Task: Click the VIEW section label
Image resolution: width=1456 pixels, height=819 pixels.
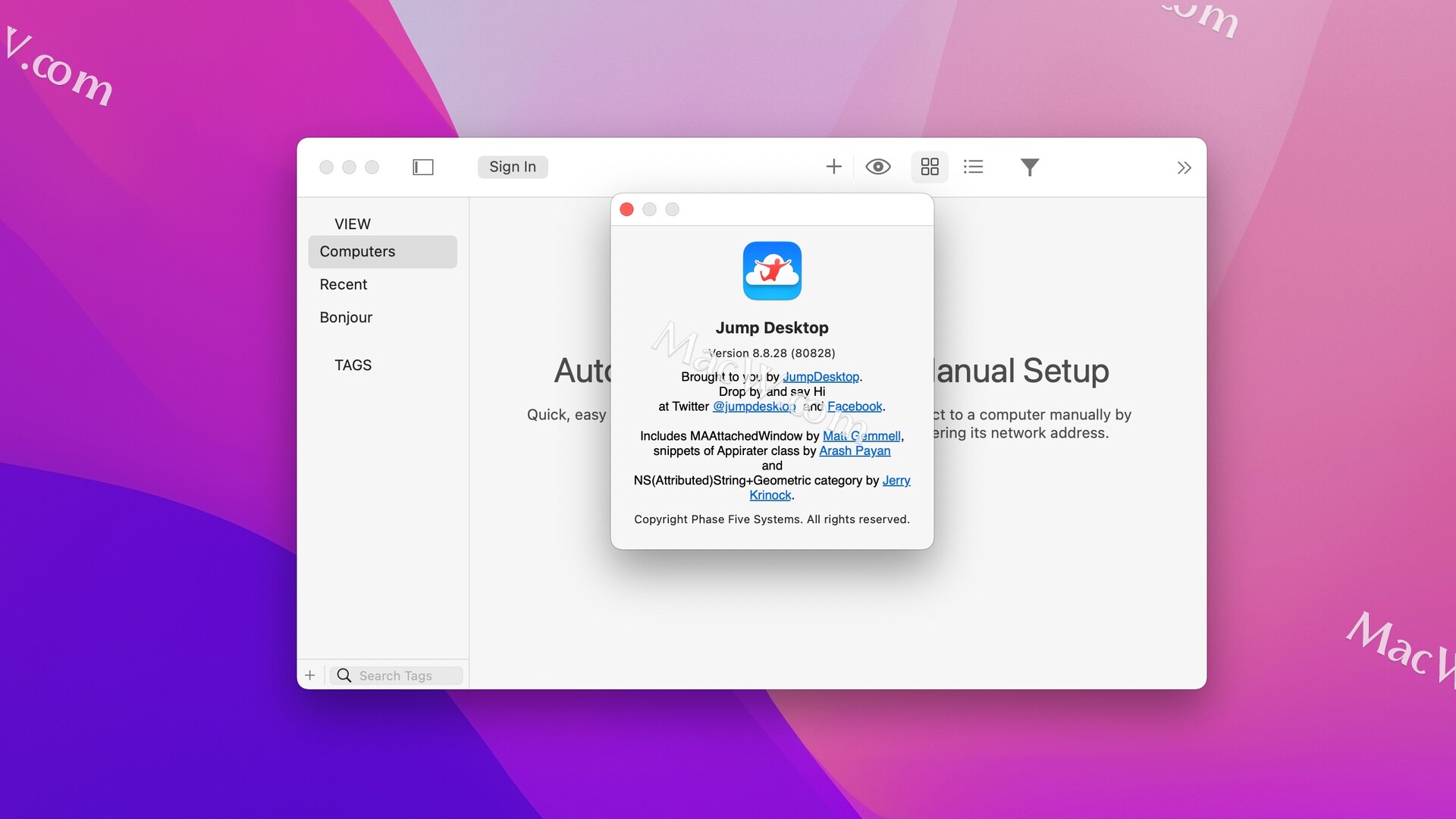Action: [352, 223]
